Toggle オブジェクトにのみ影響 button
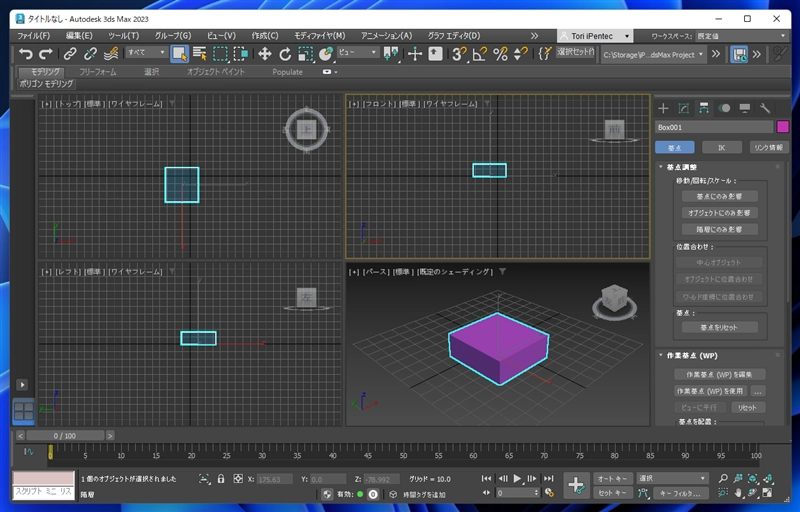 pos(719,213)
